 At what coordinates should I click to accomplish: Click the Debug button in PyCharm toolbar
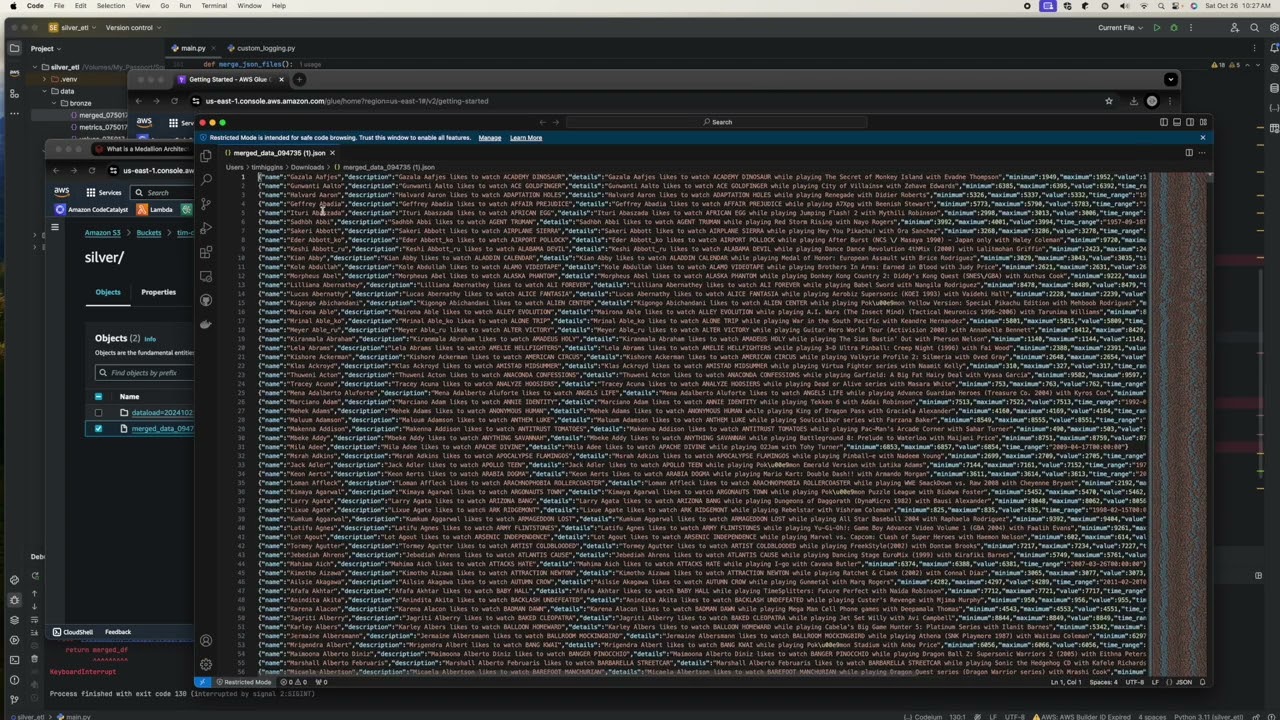(x=1174, y=28)
